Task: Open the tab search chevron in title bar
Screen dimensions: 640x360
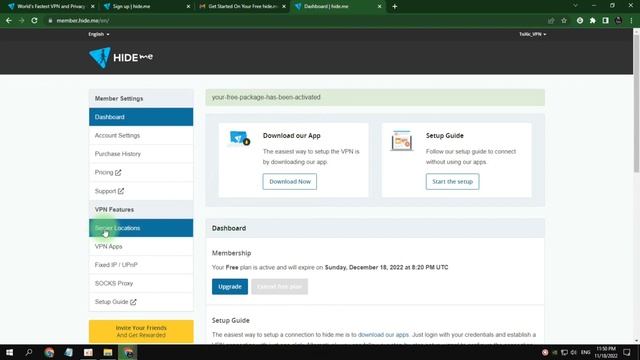Action: click(x=576, y=6)
